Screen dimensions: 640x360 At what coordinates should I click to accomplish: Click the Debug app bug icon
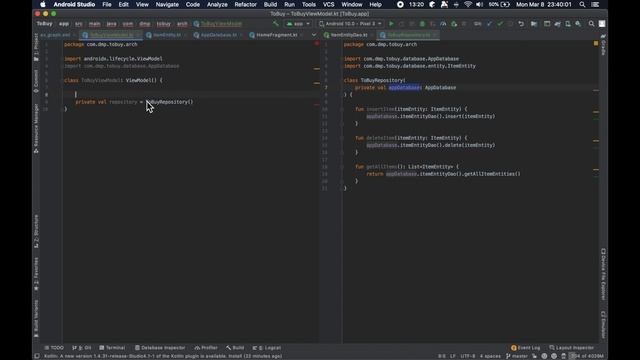pyautogui.click(x=422, y=24)
